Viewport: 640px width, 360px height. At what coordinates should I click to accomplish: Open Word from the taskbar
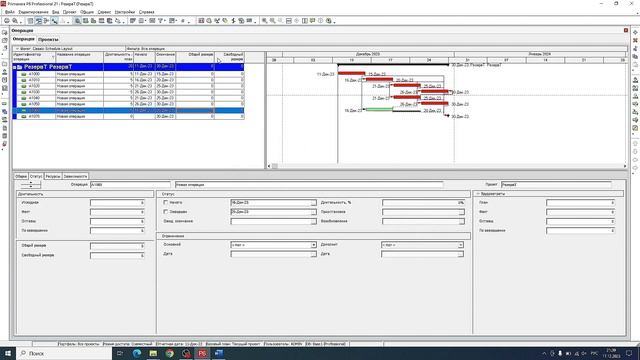click(x=219, y=353)
